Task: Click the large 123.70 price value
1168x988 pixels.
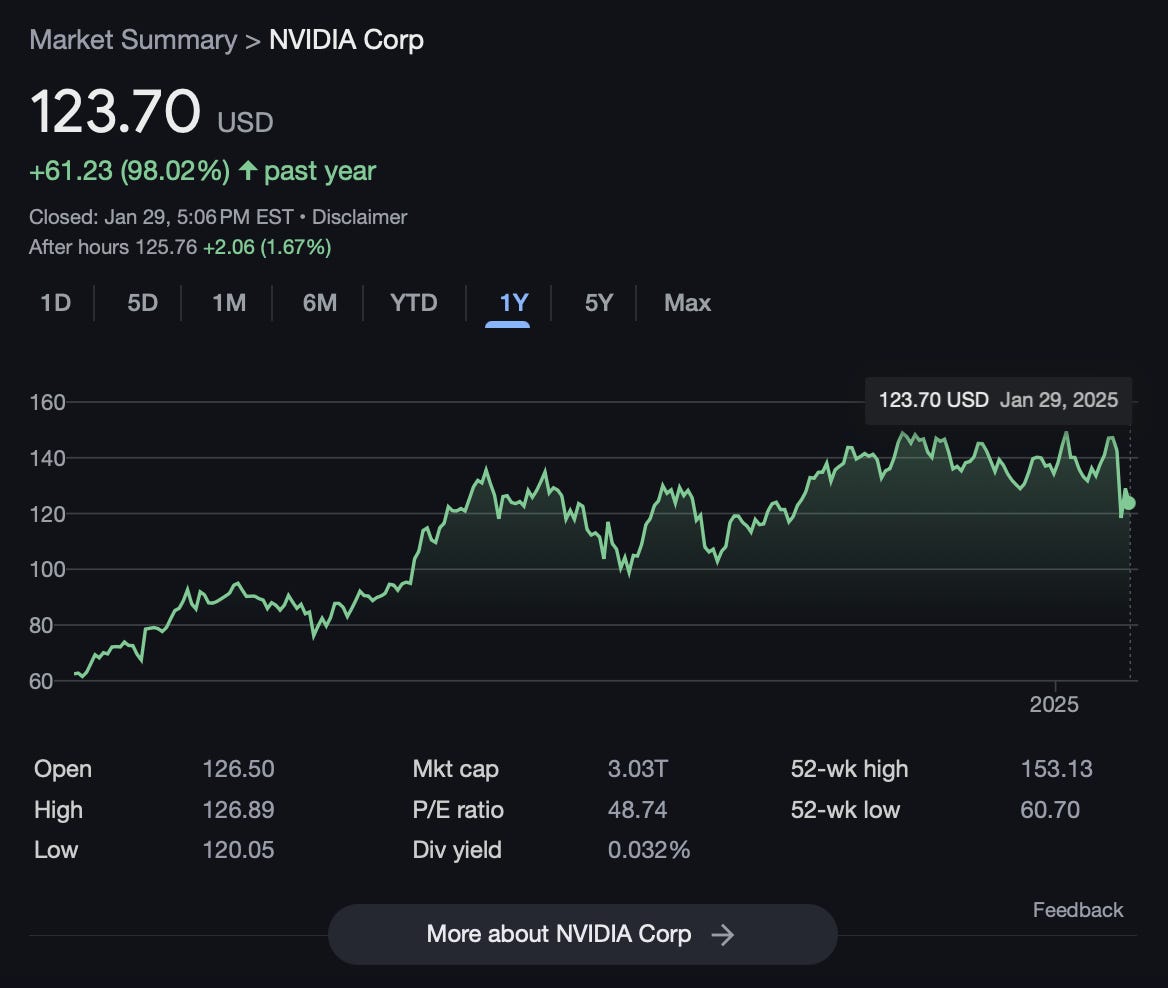Action: pyautogui.click(x=115, y=111)
